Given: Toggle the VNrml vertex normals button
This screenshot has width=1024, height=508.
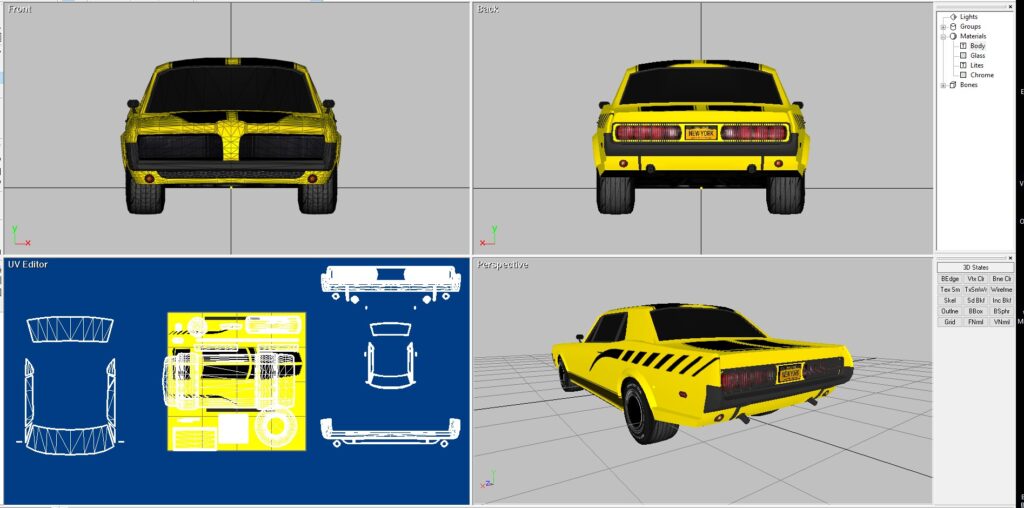Looking at the screenshot, I should point(1001,323).
